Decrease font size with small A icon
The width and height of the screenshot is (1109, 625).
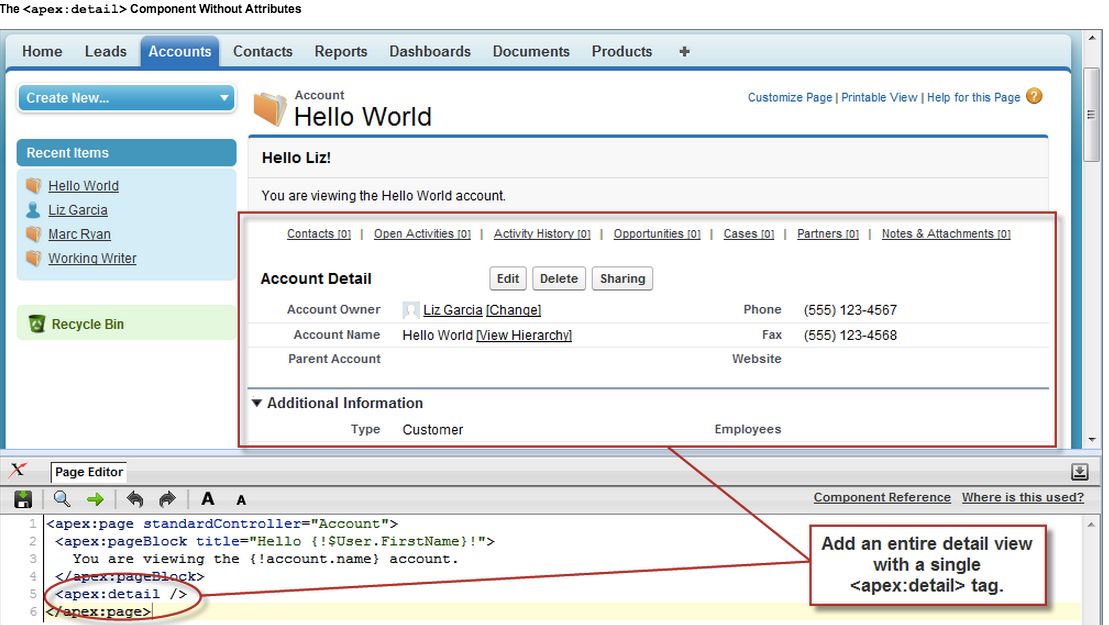coord(241,501)
